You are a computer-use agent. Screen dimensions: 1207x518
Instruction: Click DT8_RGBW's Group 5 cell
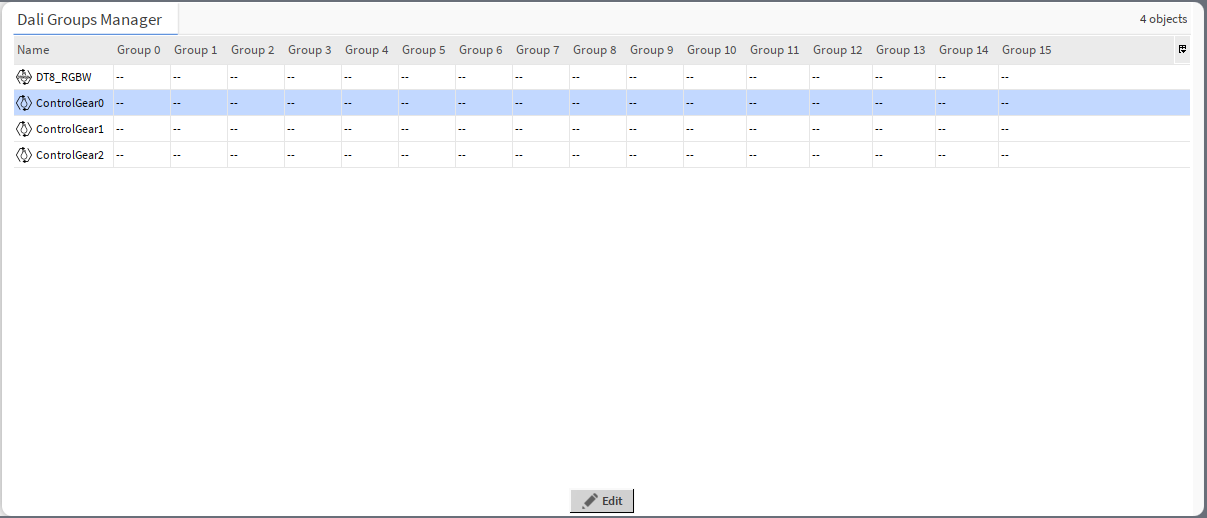[427, 77]
